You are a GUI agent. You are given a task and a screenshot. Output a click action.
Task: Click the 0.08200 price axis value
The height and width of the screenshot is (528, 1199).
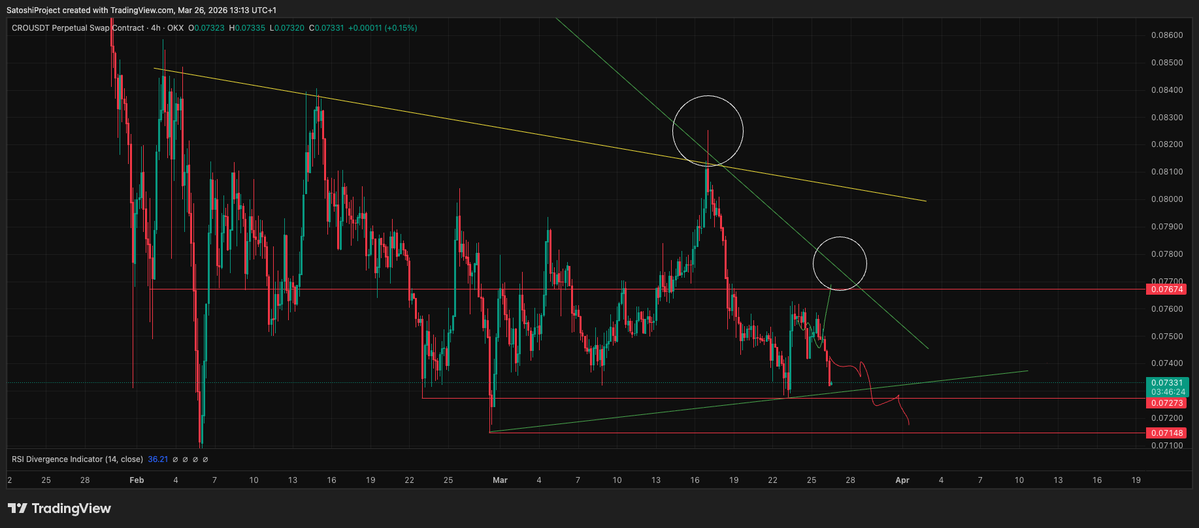[x=1165, y=145]
